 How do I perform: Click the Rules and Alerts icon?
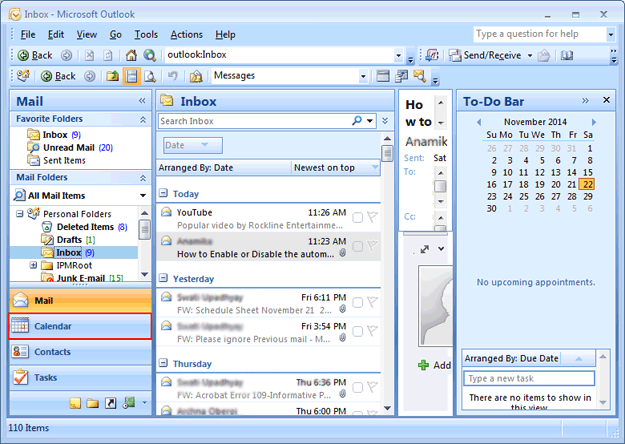(x=196, y=76)
